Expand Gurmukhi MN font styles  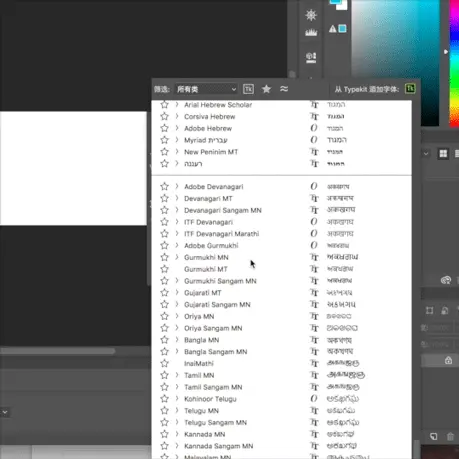pos(177,257)
